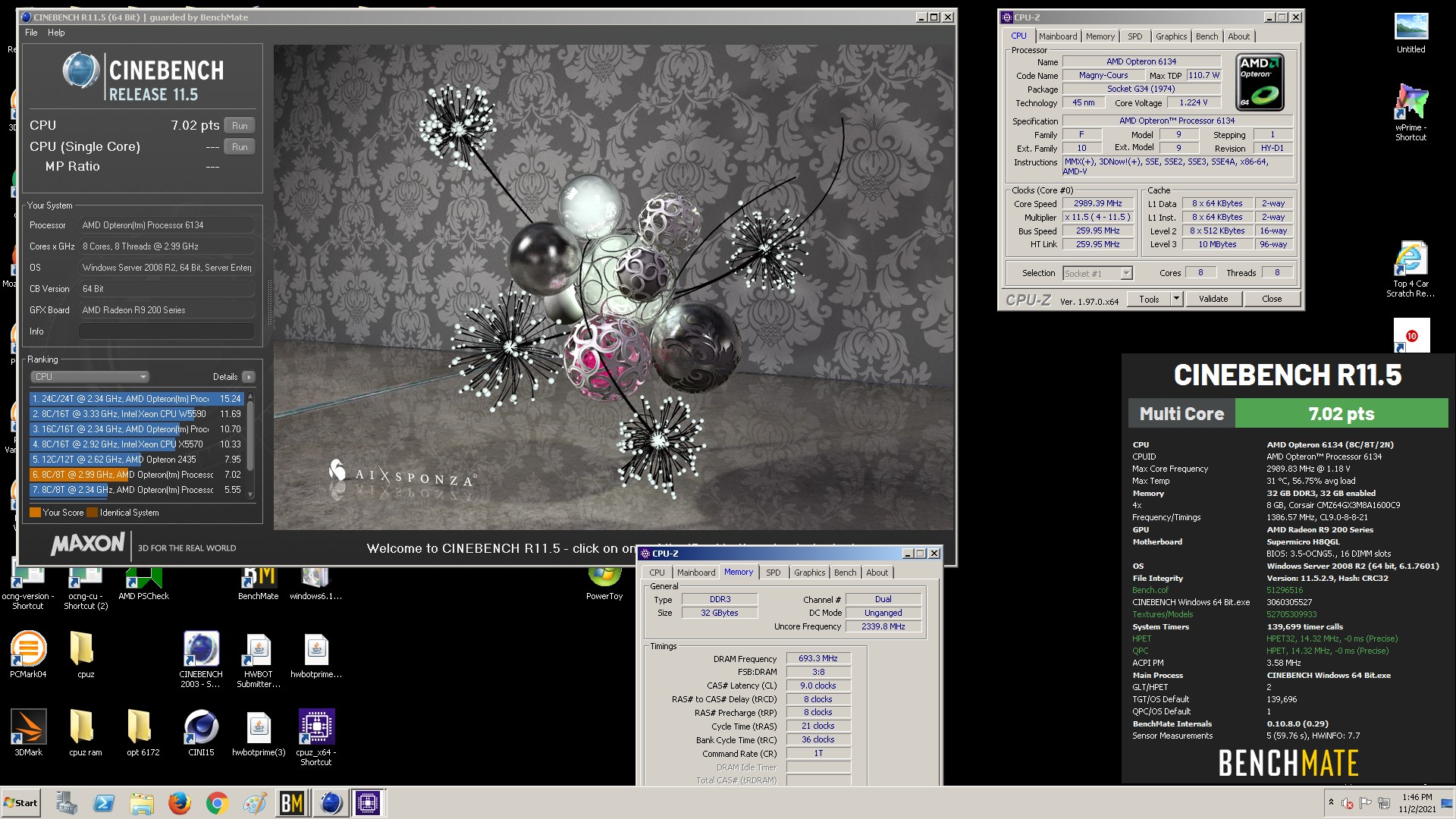
Task: Switch to Cinebench taskbar button
Action: [331, 803]
